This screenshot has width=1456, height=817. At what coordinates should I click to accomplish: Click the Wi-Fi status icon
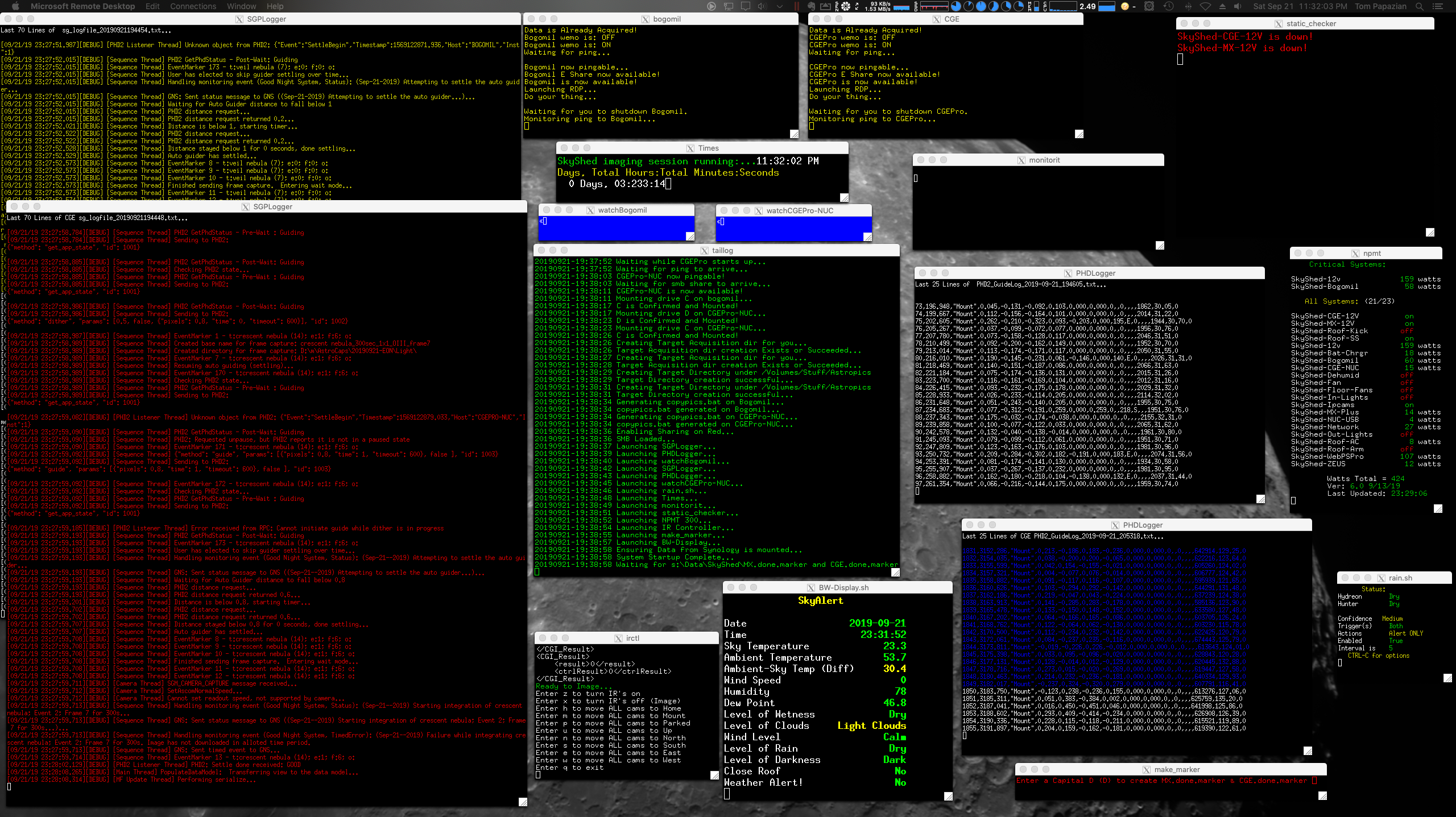pyautogui.click(x=1205, y=6)
